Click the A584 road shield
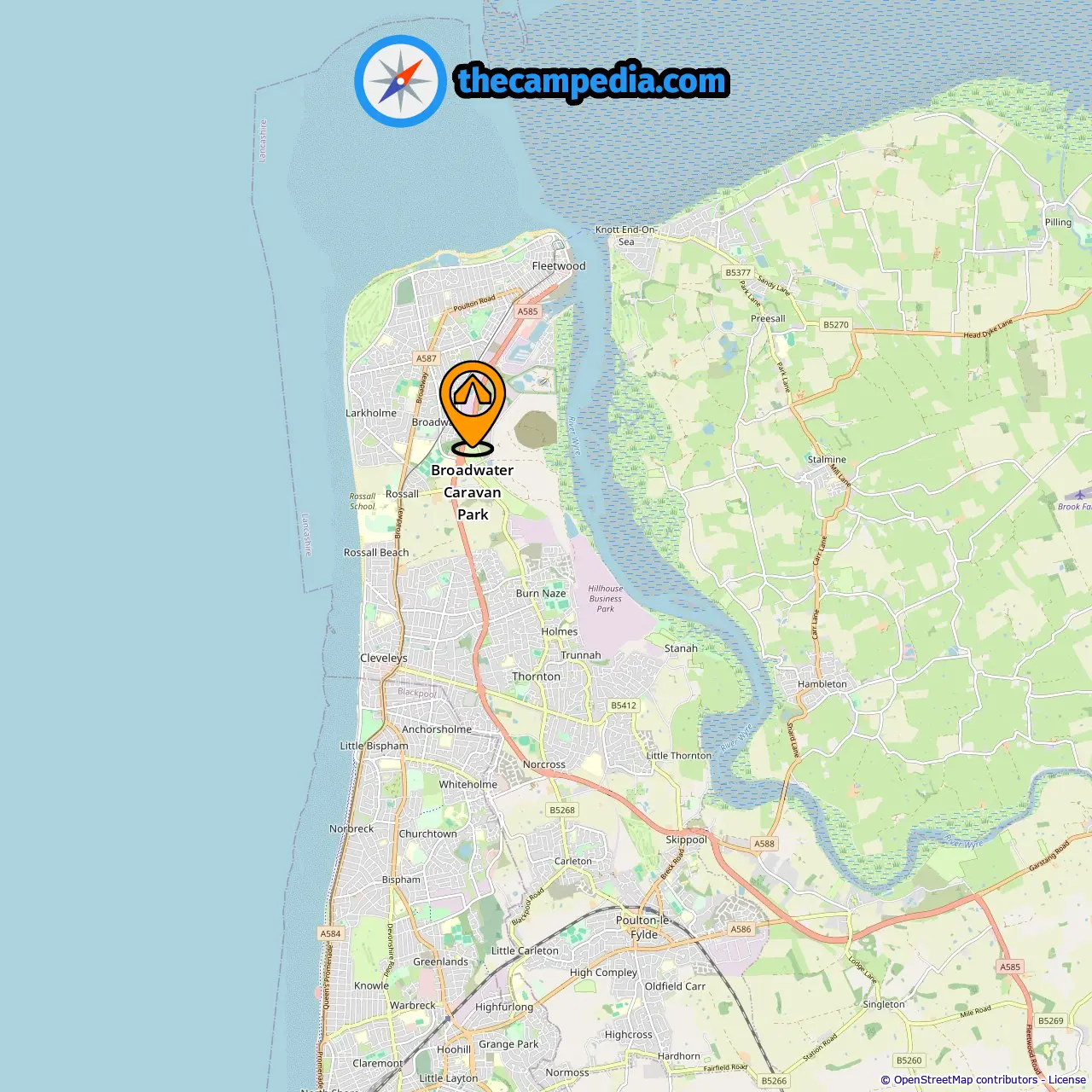 tap(331, 933)
